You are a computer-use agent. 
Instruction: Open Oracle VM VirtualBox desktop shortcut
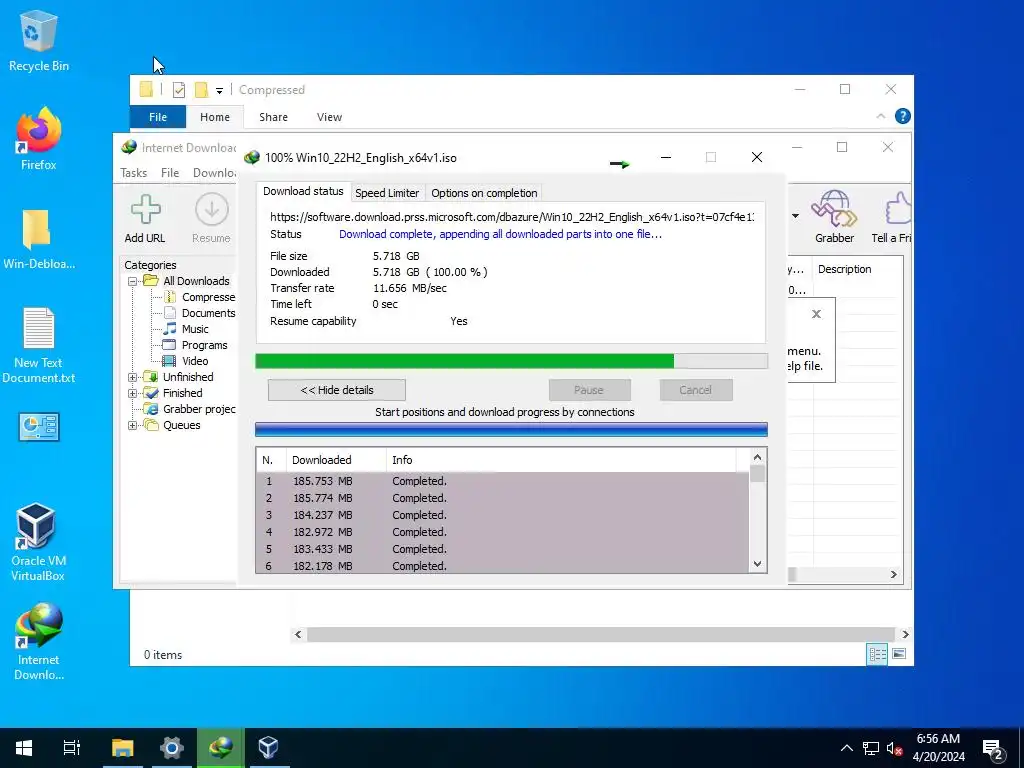click(x=38, y=541)
